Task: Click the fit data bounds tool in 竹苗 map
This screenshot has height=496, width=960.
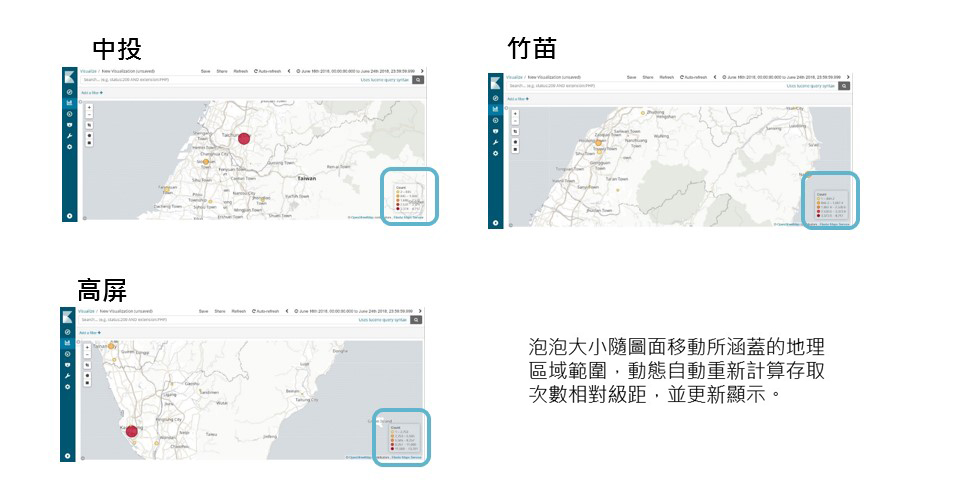Action: point(515,131)
